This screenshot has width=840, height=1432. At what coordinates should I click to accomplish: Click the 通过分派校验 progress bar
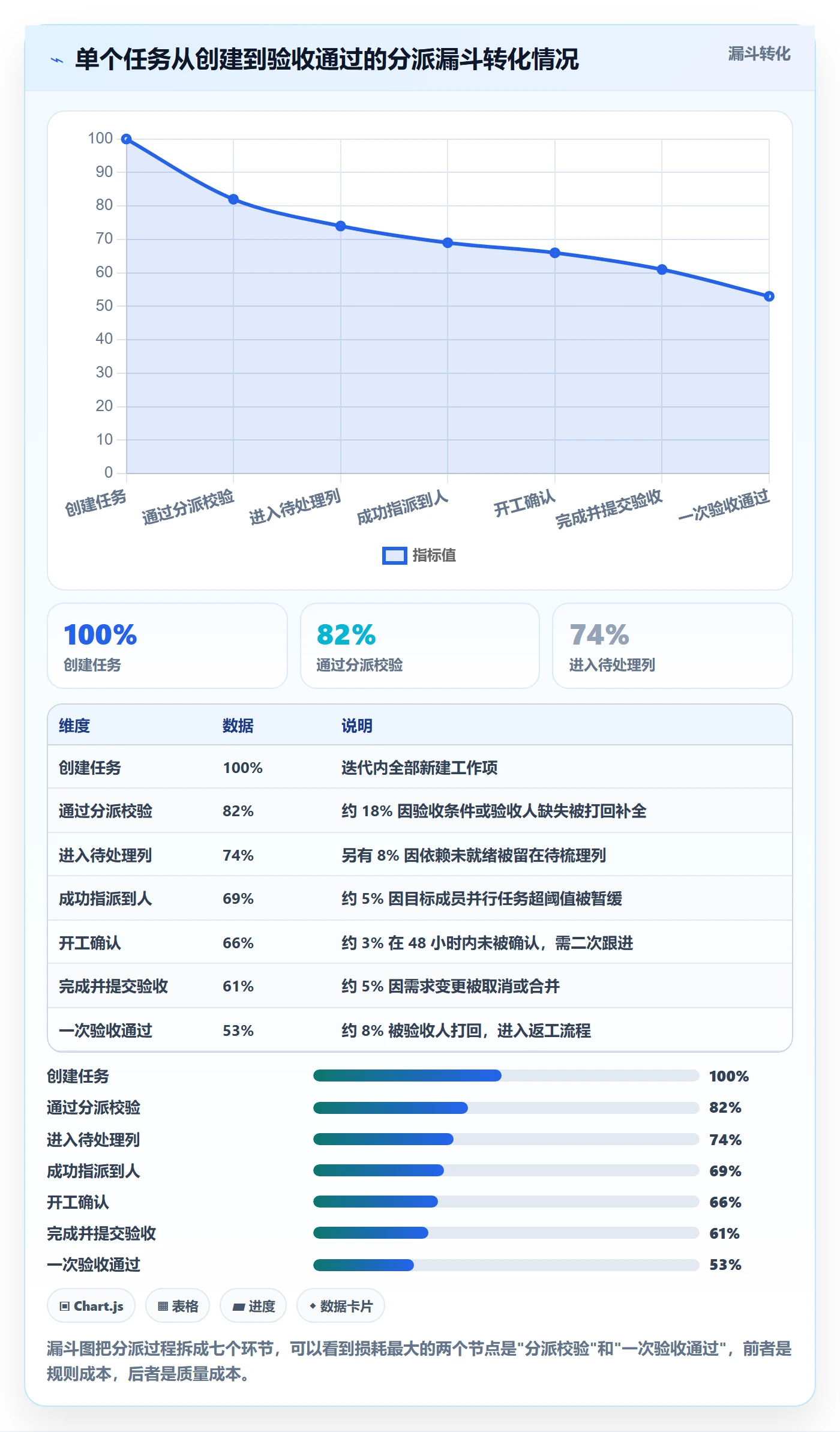click(x=506, y=1108)
